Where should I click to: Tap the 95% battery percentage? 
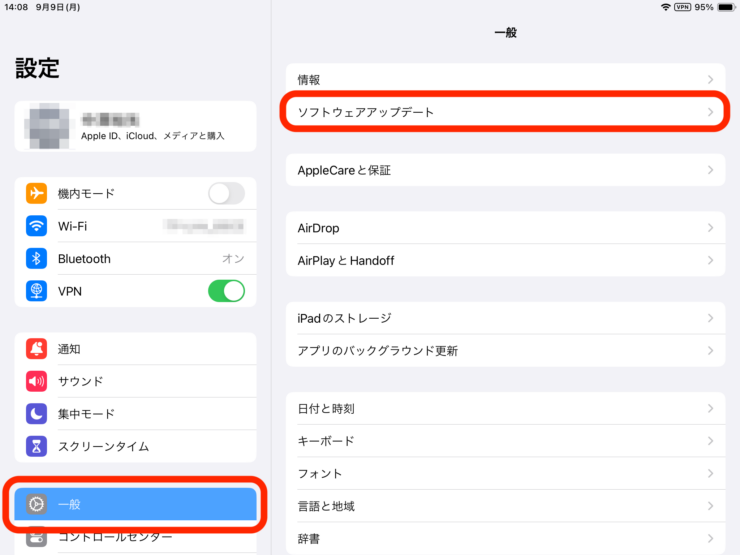coord(704,7)
